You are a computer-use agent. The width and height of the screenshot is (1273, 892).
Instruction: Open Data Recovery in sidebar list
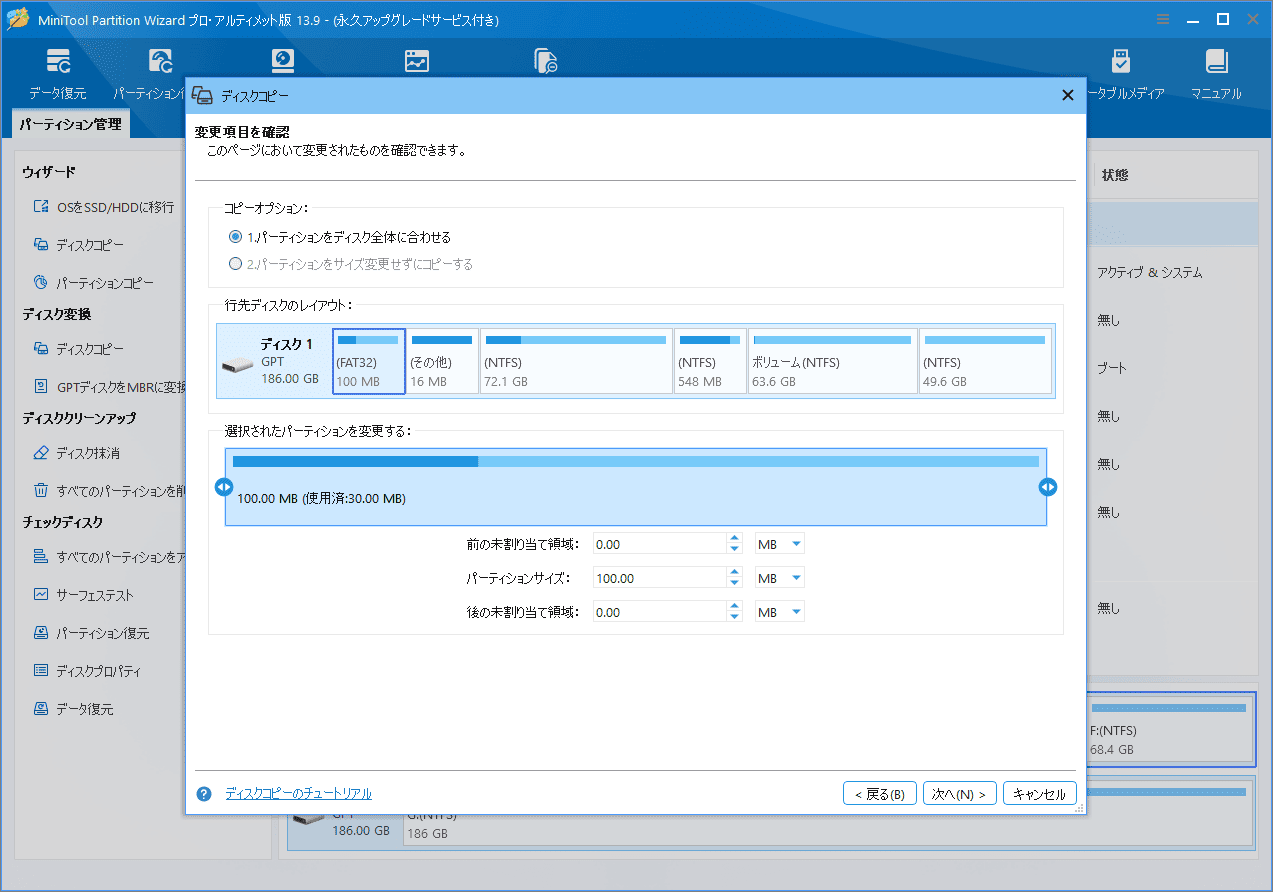click(x=74, y=709)
